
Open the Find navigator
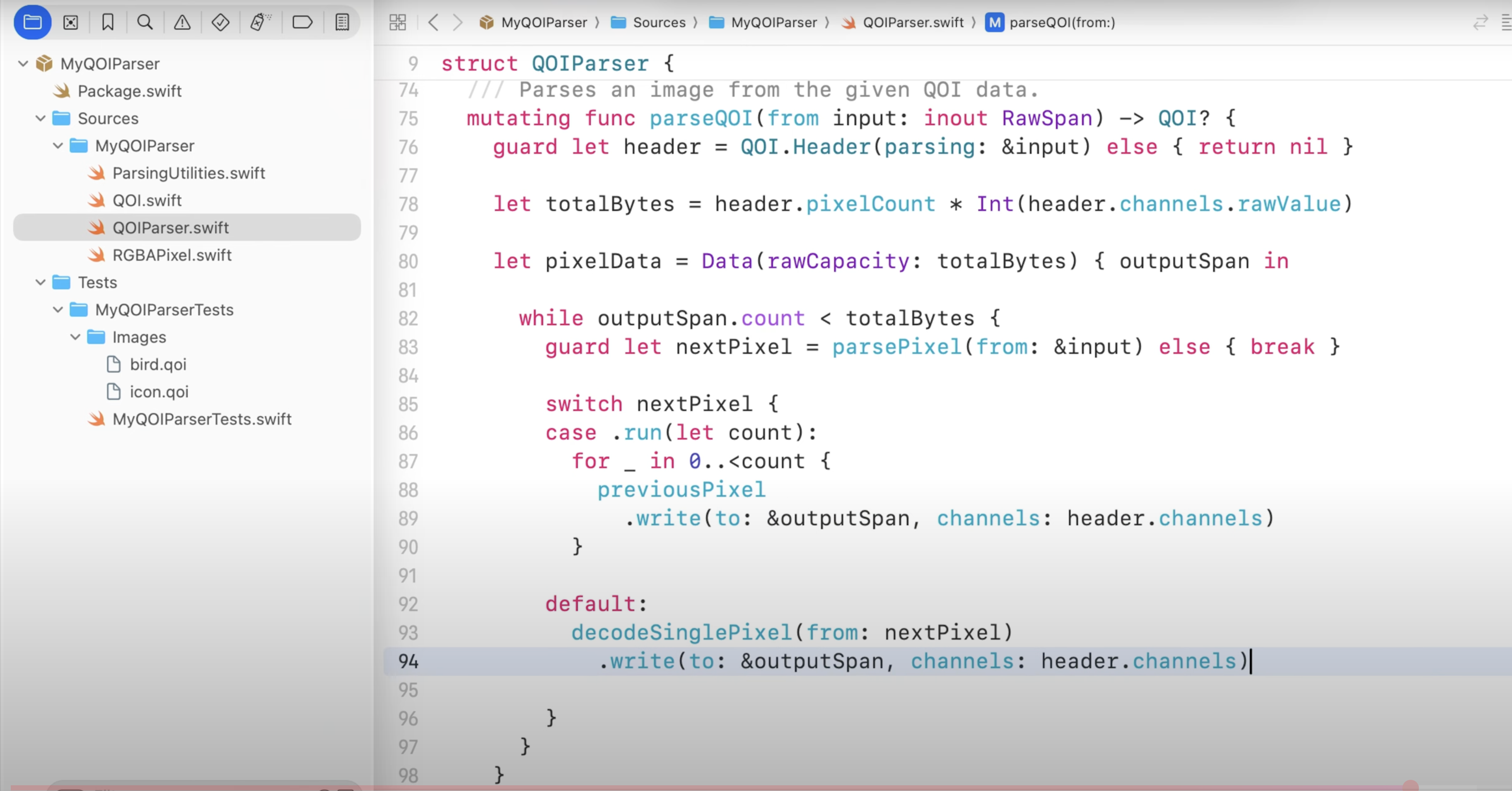145,22
